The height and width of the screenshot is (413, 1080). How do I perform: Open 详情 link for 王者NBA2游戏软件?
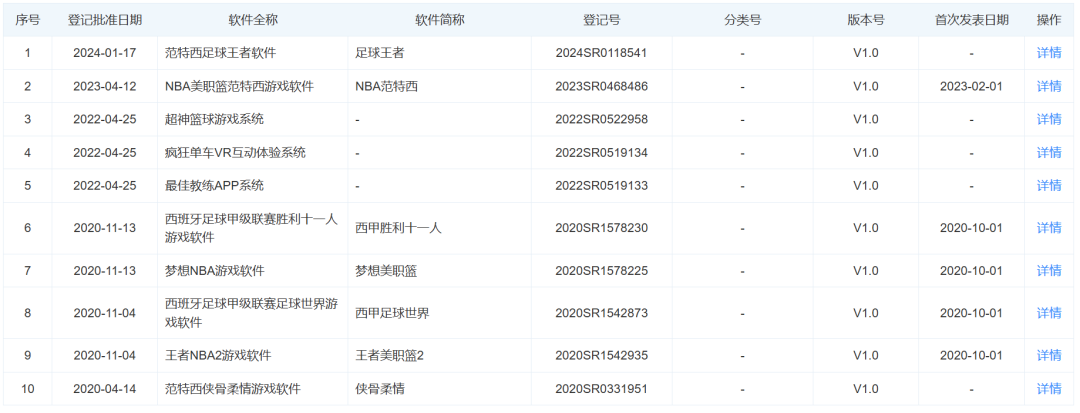[x=1049, y=356]
